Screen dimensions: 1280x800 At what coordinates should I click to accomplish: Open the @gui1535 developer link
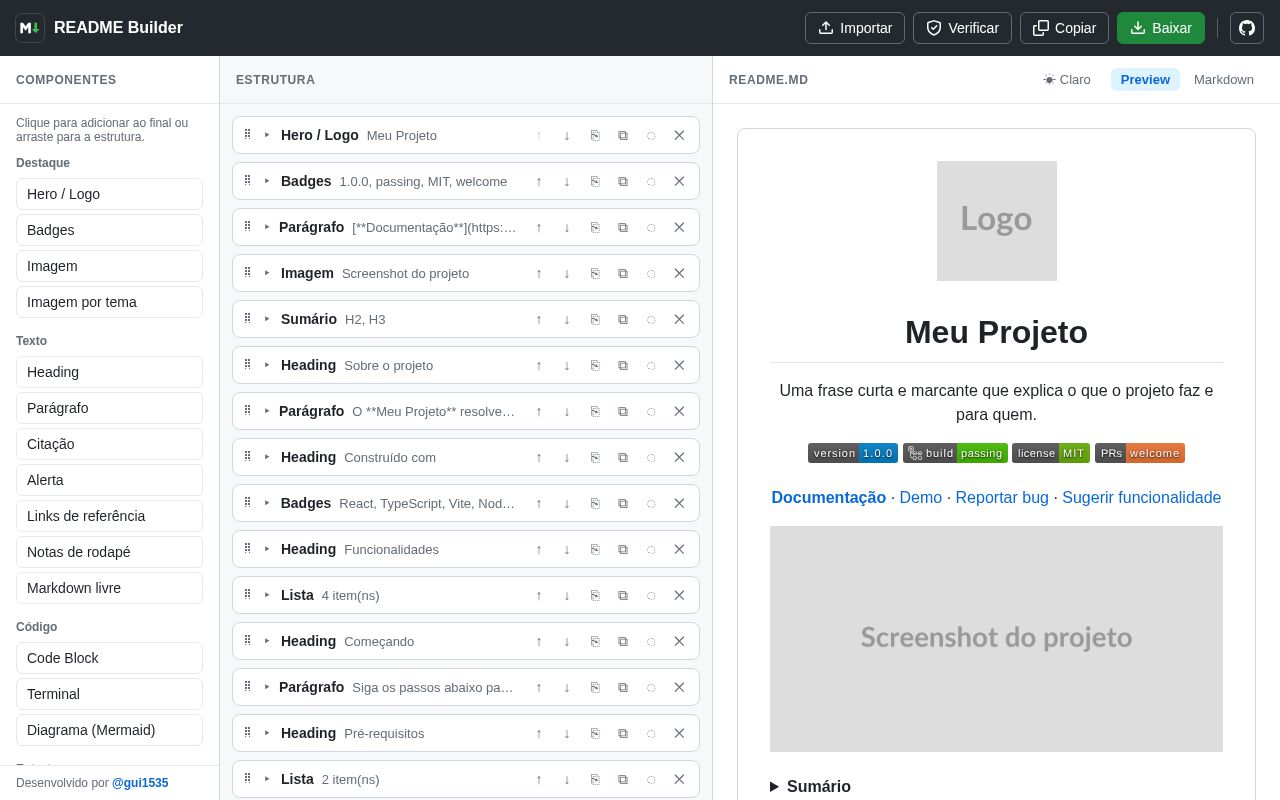click(140, 783)
